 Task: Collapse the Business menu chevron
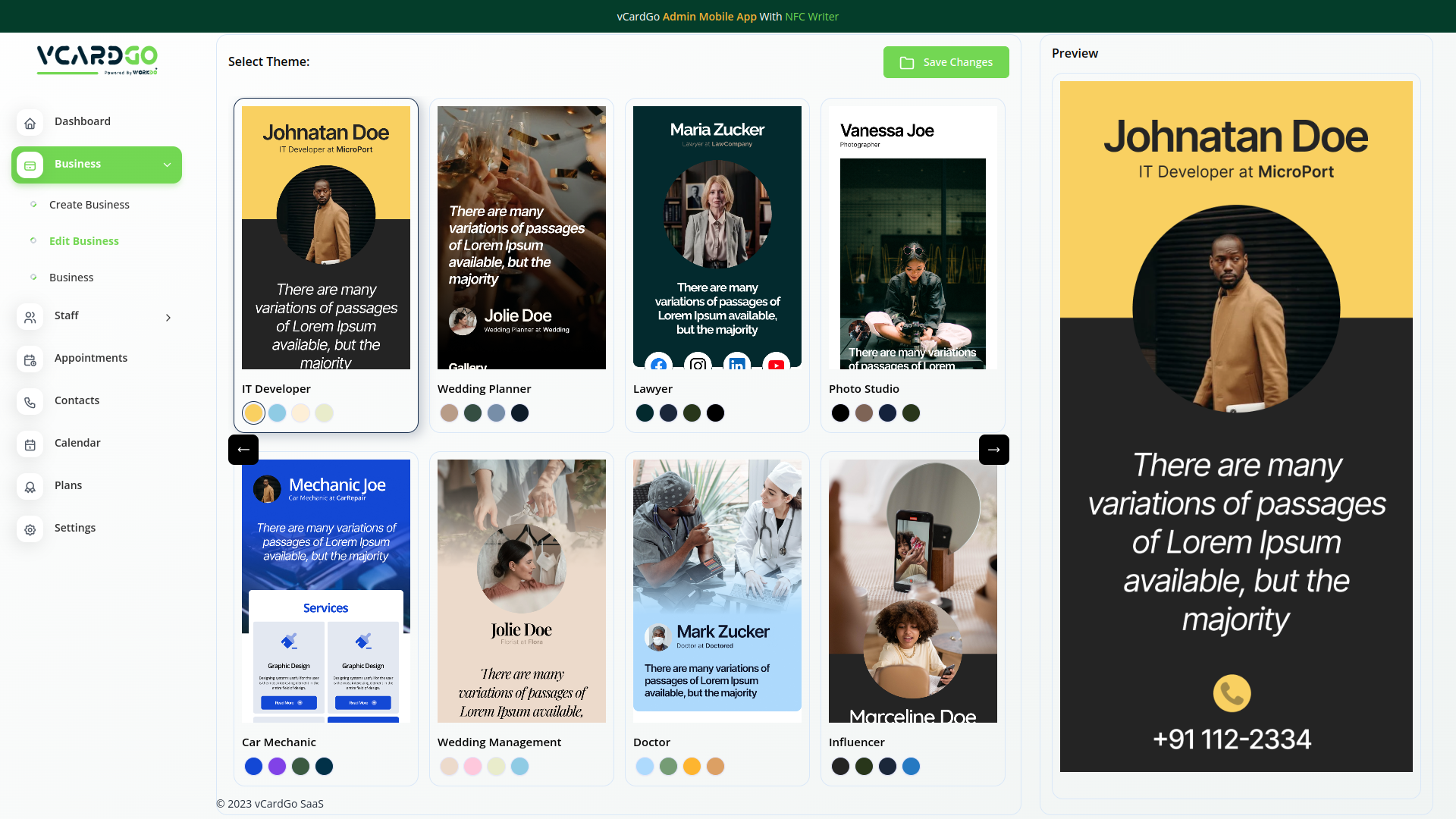click(167, 165)
